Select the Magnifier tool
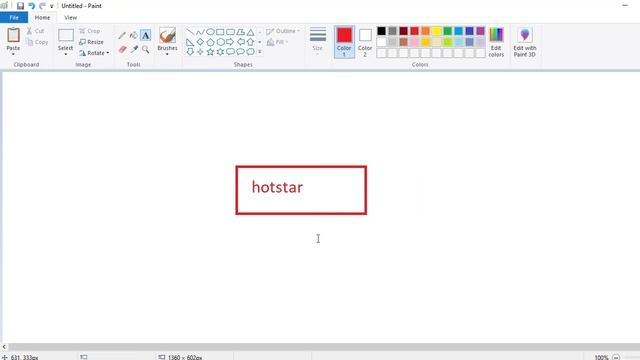This screenshot has width=640, height=360. 146,49
